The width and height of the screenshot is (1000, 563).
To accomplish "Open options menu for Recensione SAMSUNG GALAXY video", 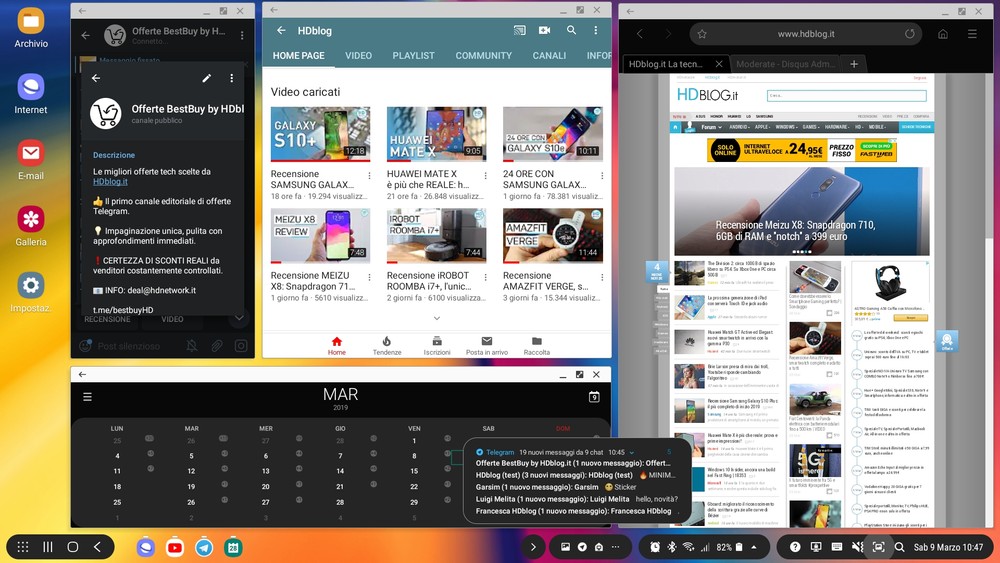I will [369, 175].
